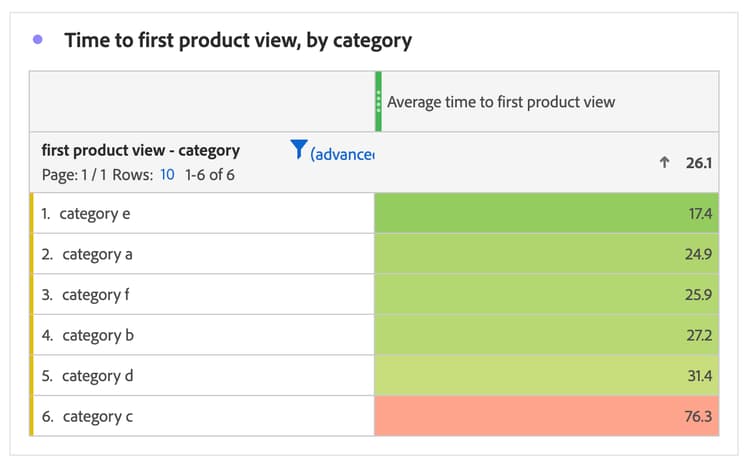Click the sort arrow next to 26.1
This screenshot has width=750, height=470.
pyautogui.click(x=664, y=162)
